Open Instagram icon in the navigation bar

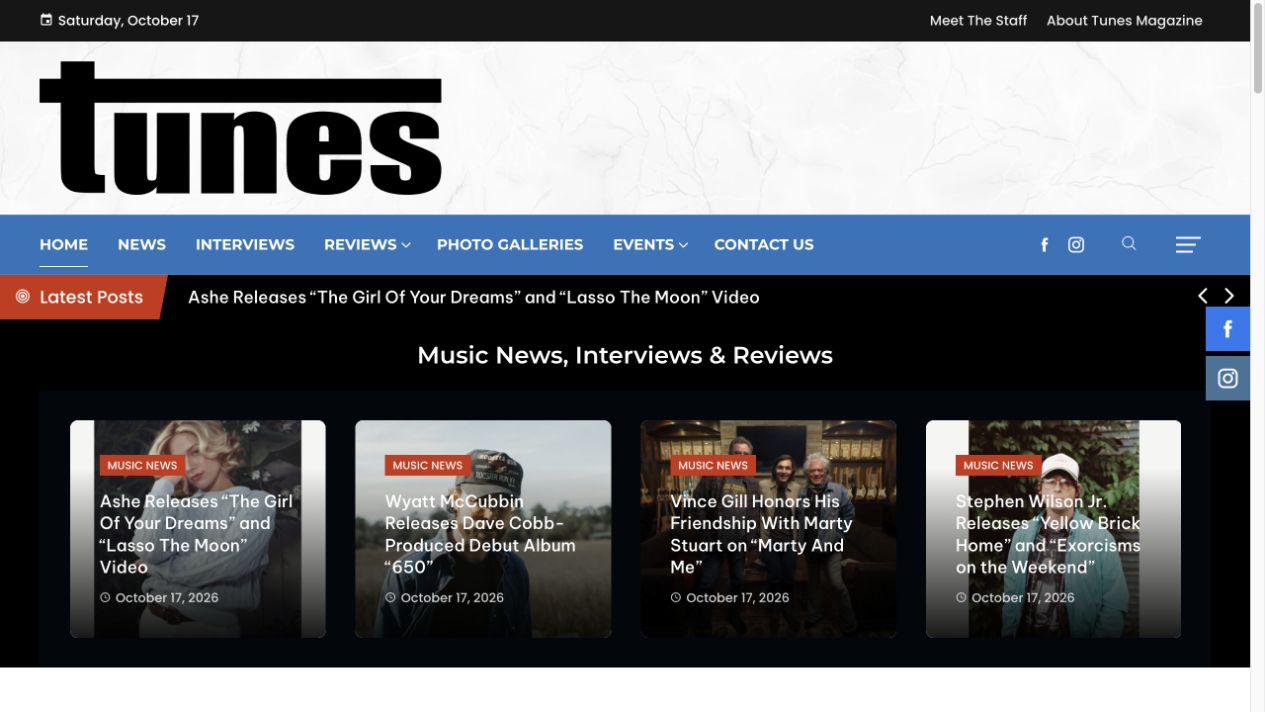point(1076,245)
